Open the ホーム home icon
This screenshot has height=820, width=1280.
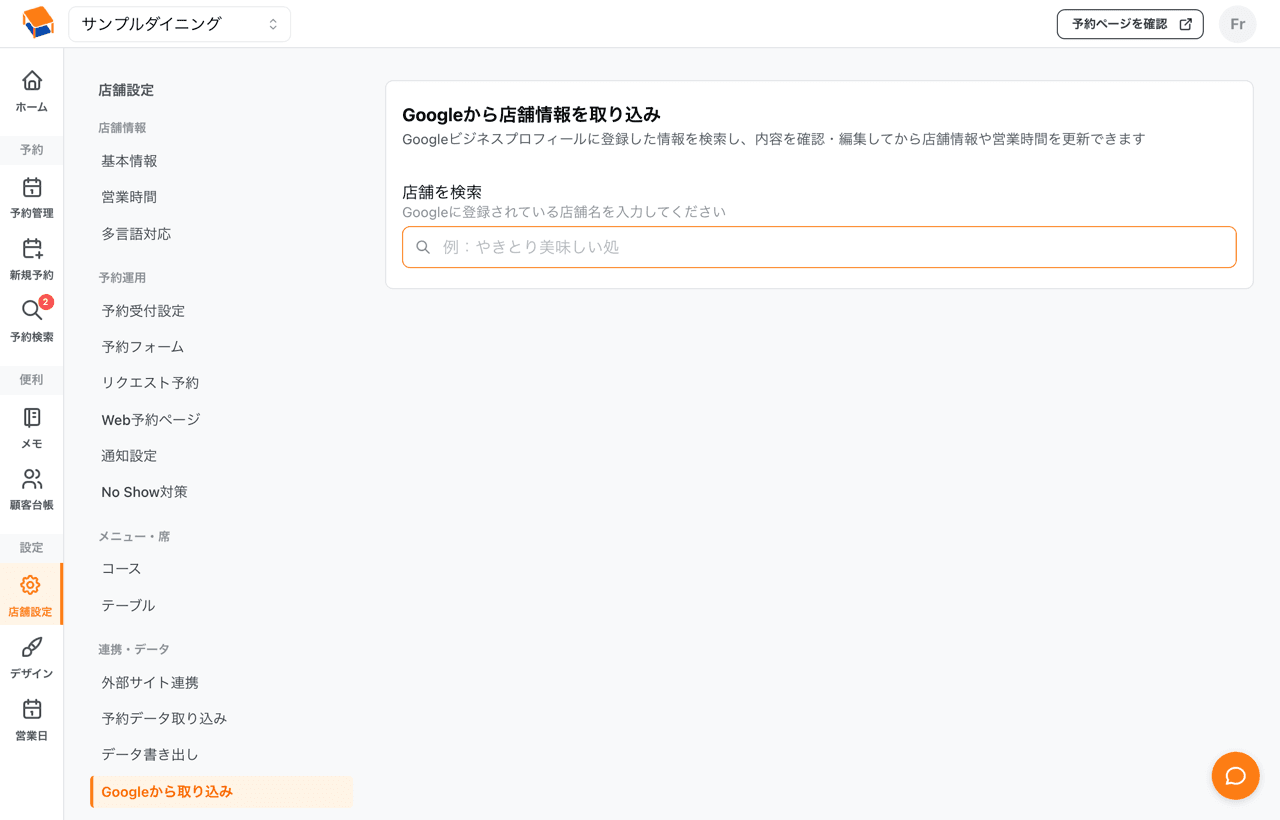[x=32, y=80]
